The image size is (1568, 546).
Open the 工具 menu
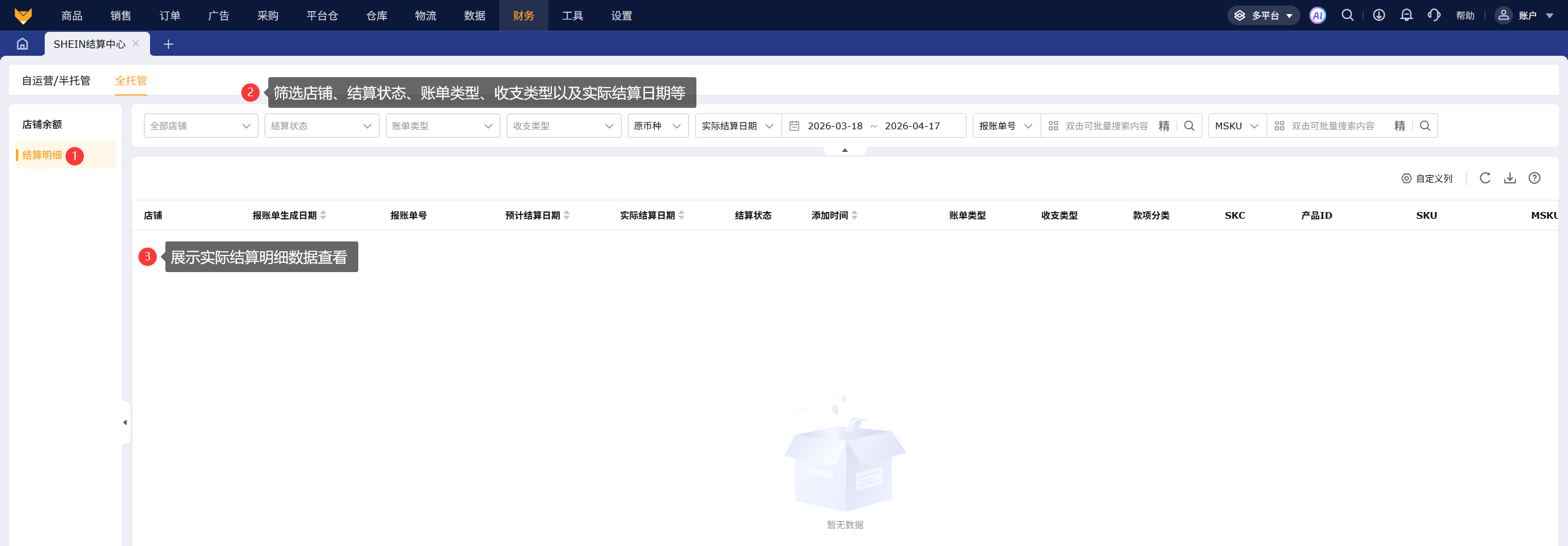click(x=573, y=15)
